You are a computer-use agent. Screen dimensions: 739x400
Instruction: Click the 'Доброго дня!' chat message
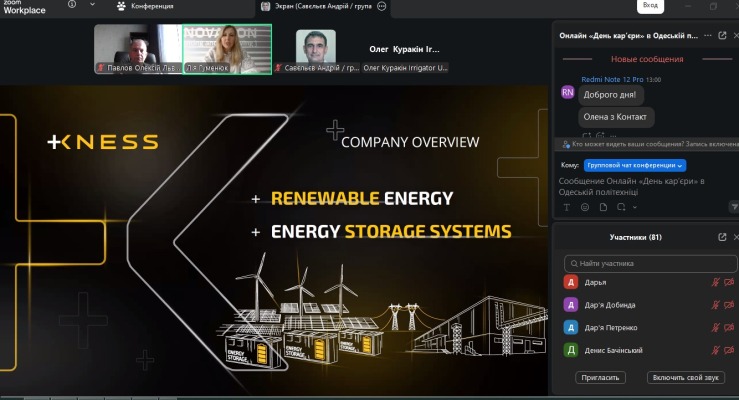pos(610,95)
